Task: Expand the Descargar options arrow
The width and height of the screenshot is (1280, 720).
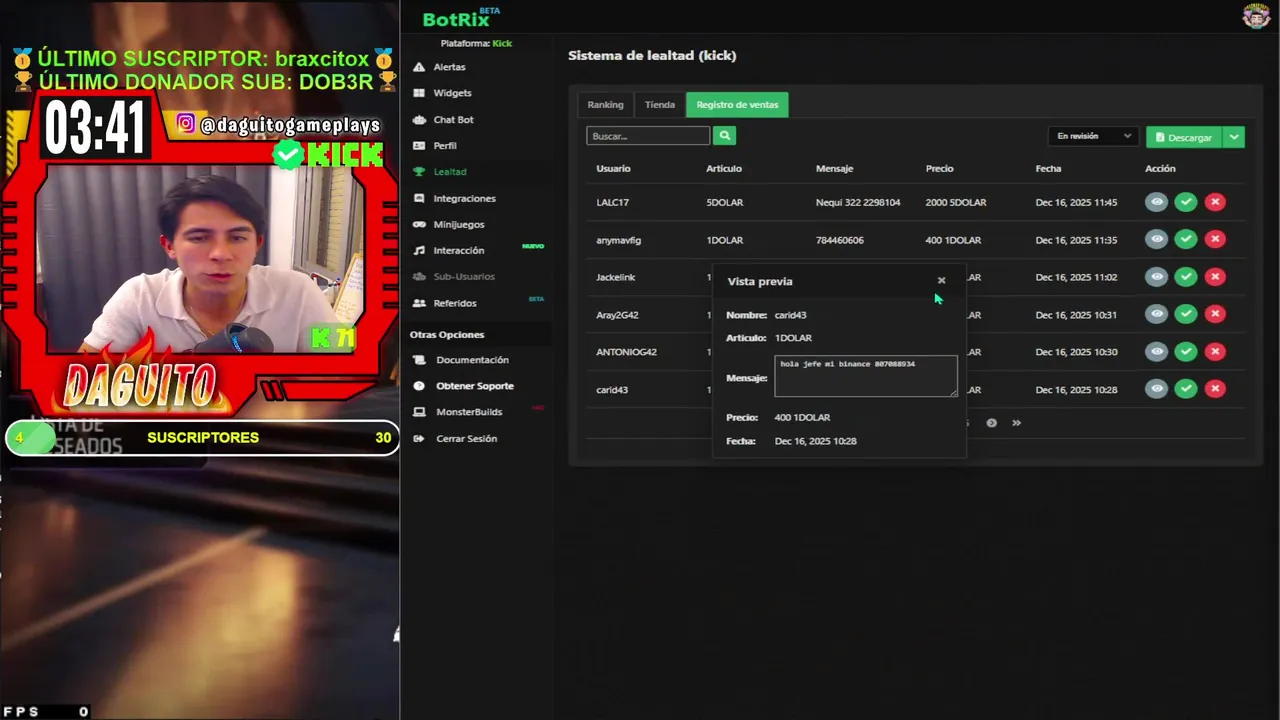Action: click(1234, 137)
